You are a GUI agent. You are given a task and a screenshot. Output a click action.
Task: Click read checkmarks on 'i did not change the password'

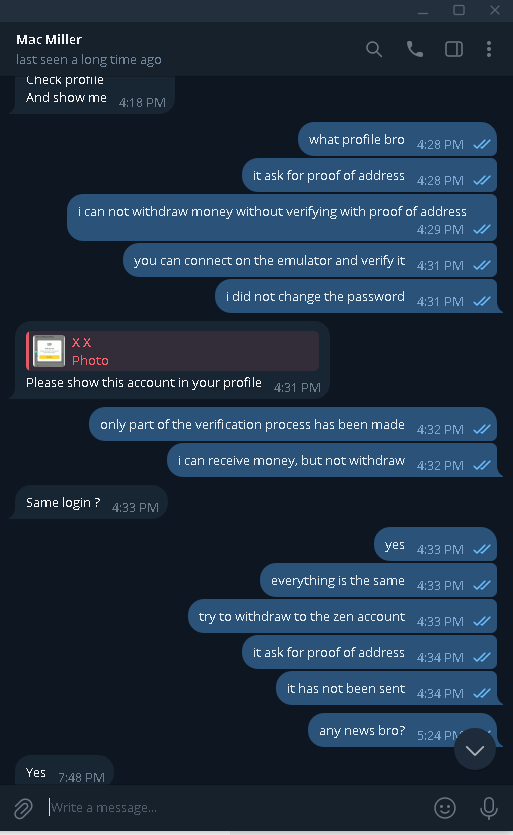pos(482,301)
